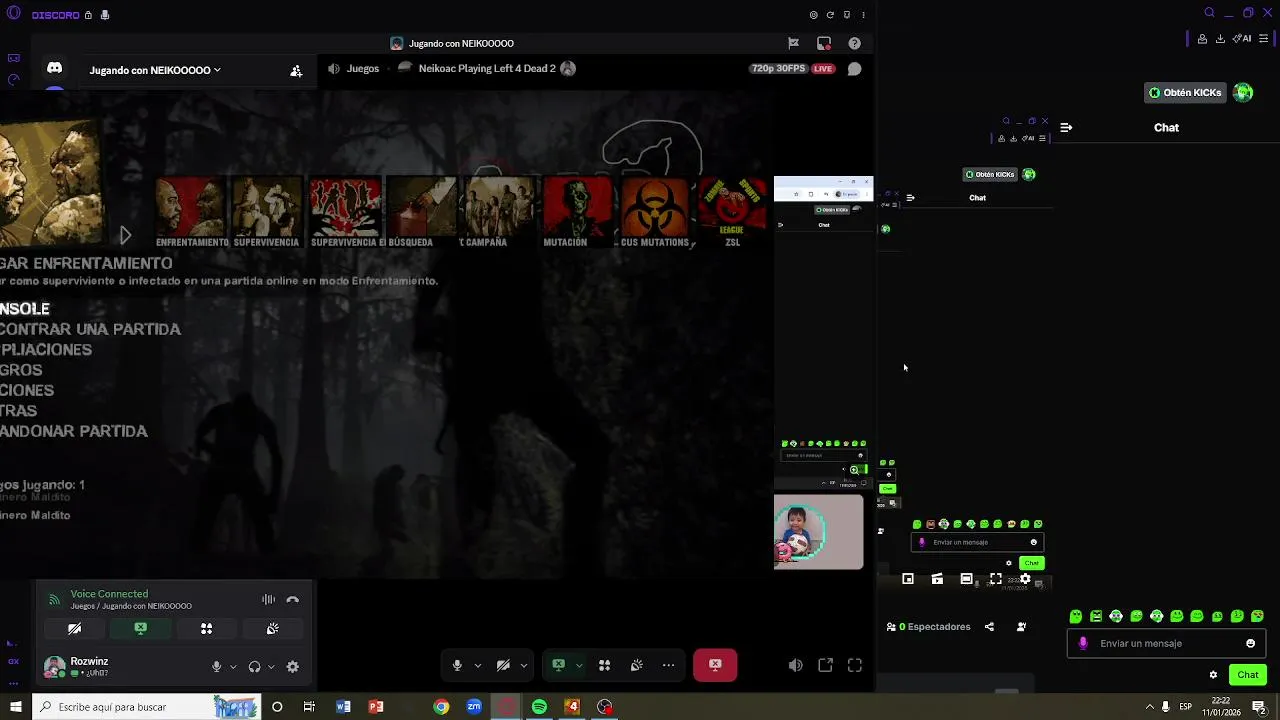Open the emoji picker in the large message box

(1250, 644)
